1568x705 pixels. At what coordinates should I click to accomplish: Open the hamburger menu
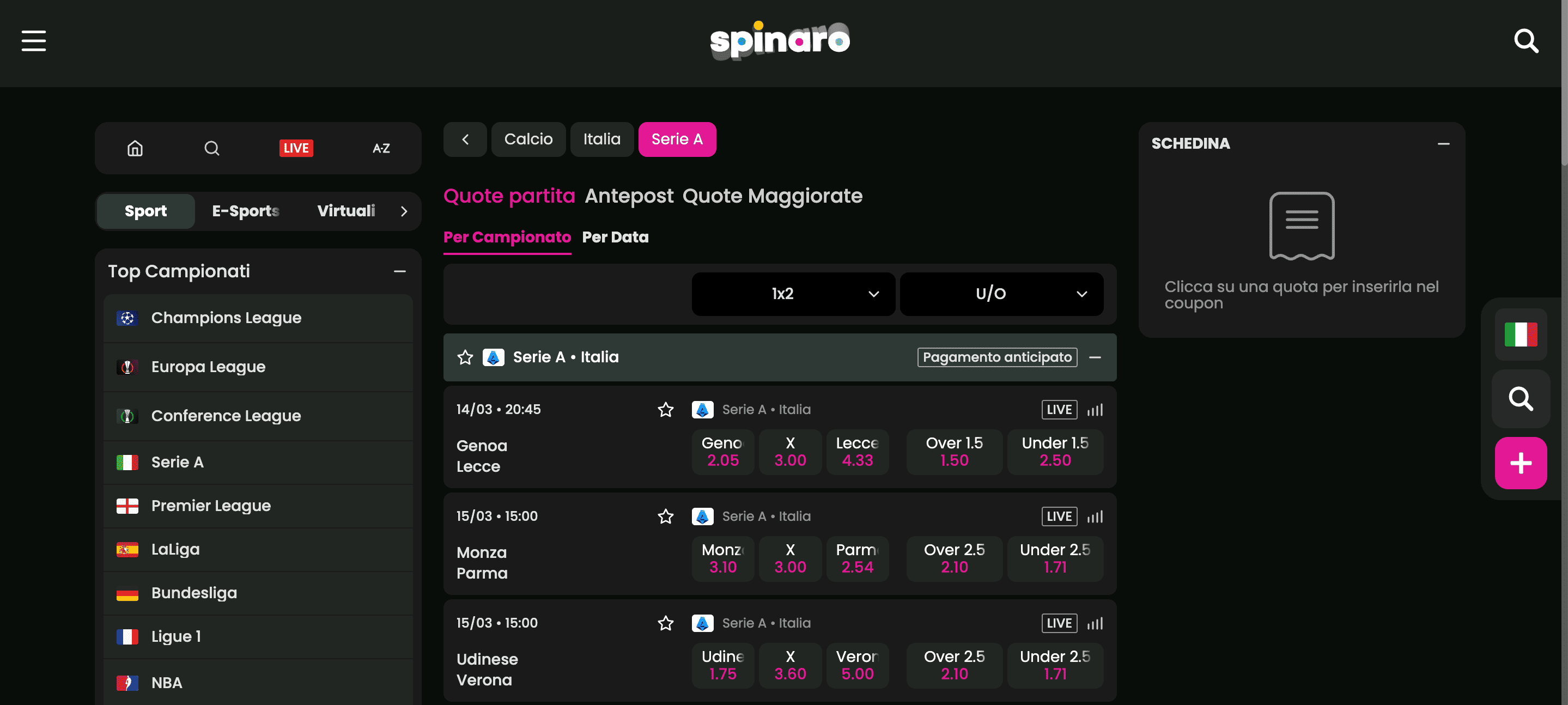(33, 41)
